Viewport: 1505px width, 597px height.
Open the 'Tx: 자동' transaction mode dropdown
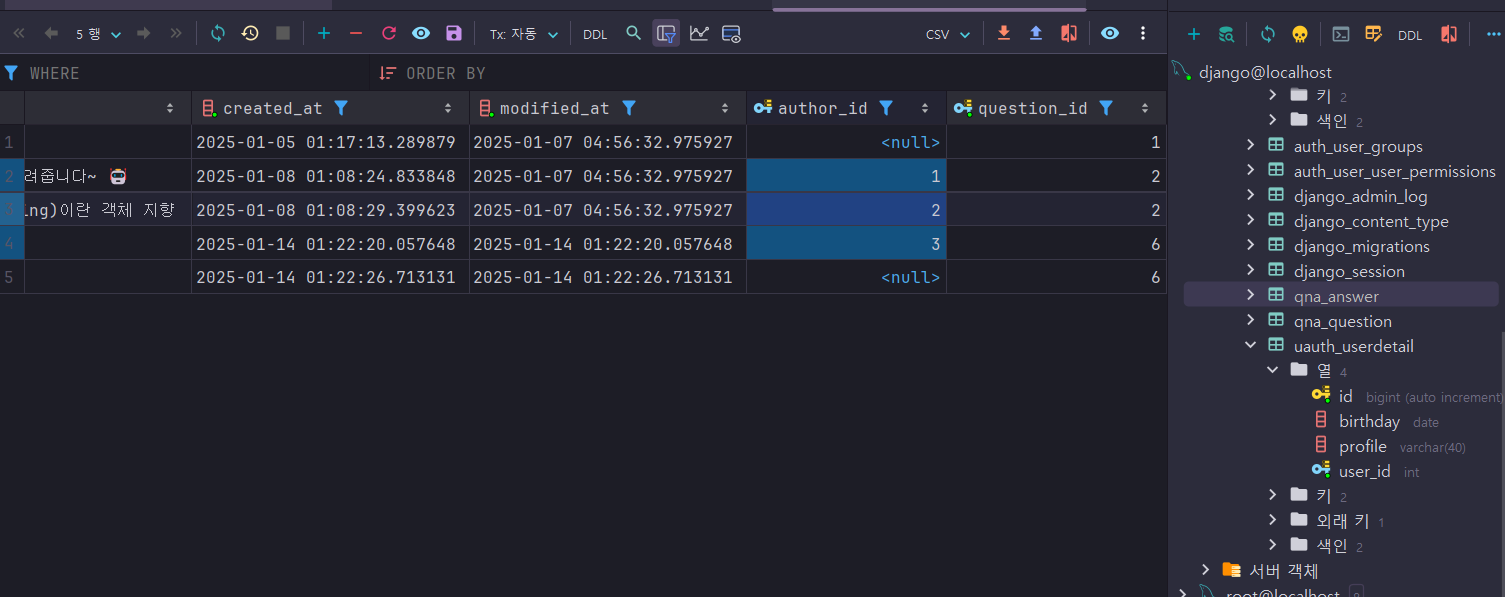pyautogui.click(x=523, y=34)
